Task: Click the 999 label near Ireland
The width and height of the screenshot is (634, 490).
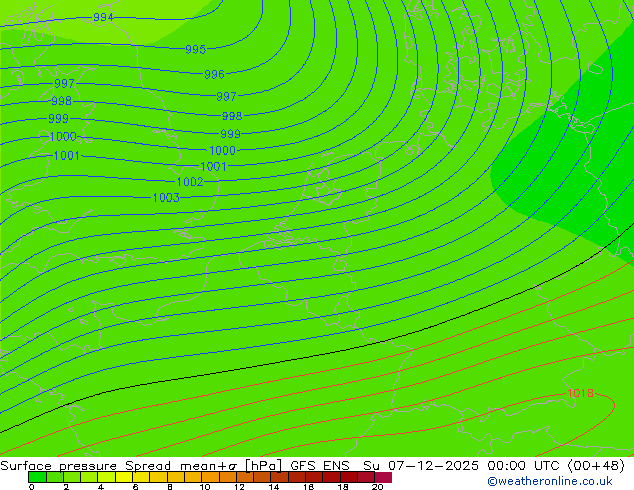Action: click(59, 118)
